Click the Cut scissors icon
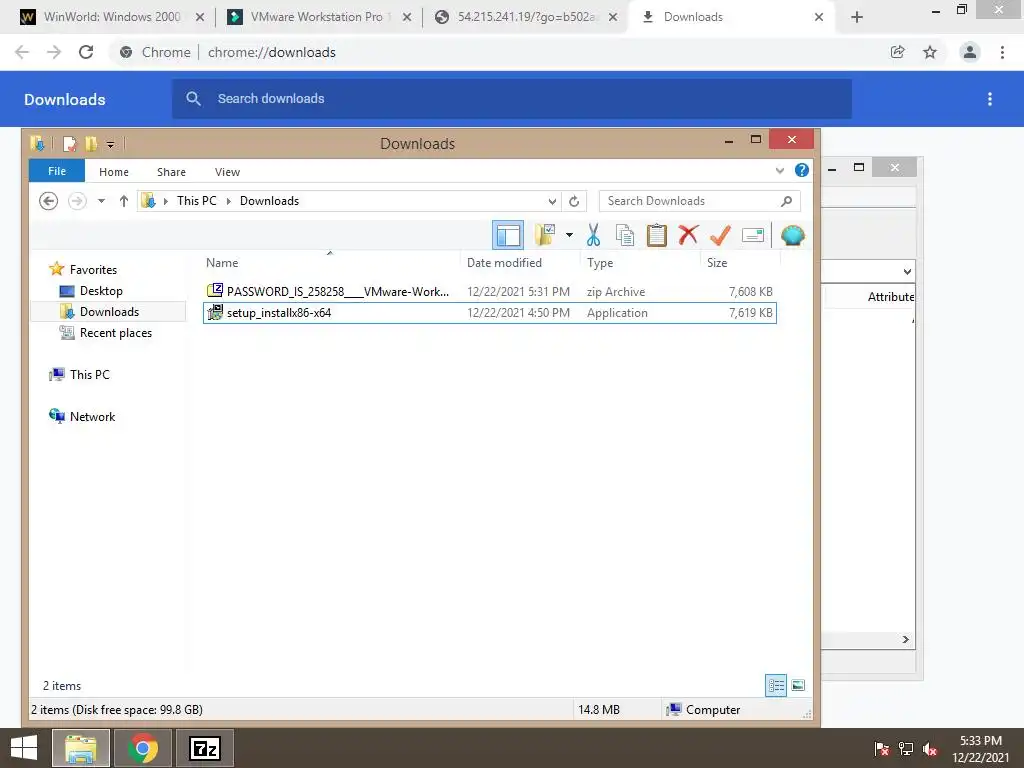Image resolution: width=1024 pixels, height=768 pixels. click(x=593, y=235)
